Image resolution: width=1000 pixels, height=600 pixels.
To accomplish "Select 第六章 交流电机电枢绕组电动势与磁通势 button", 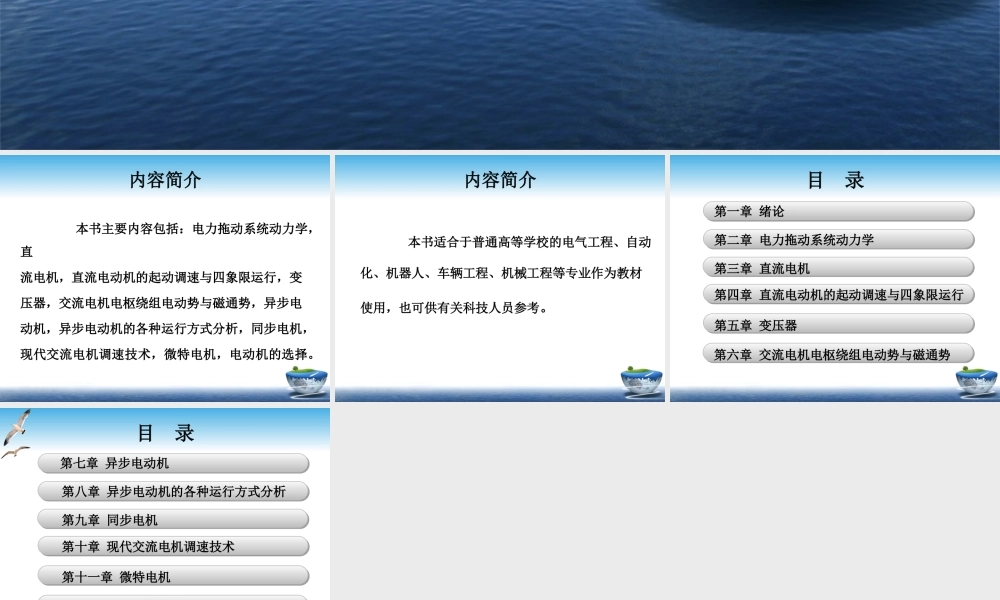I will click(x=839, y=354).
